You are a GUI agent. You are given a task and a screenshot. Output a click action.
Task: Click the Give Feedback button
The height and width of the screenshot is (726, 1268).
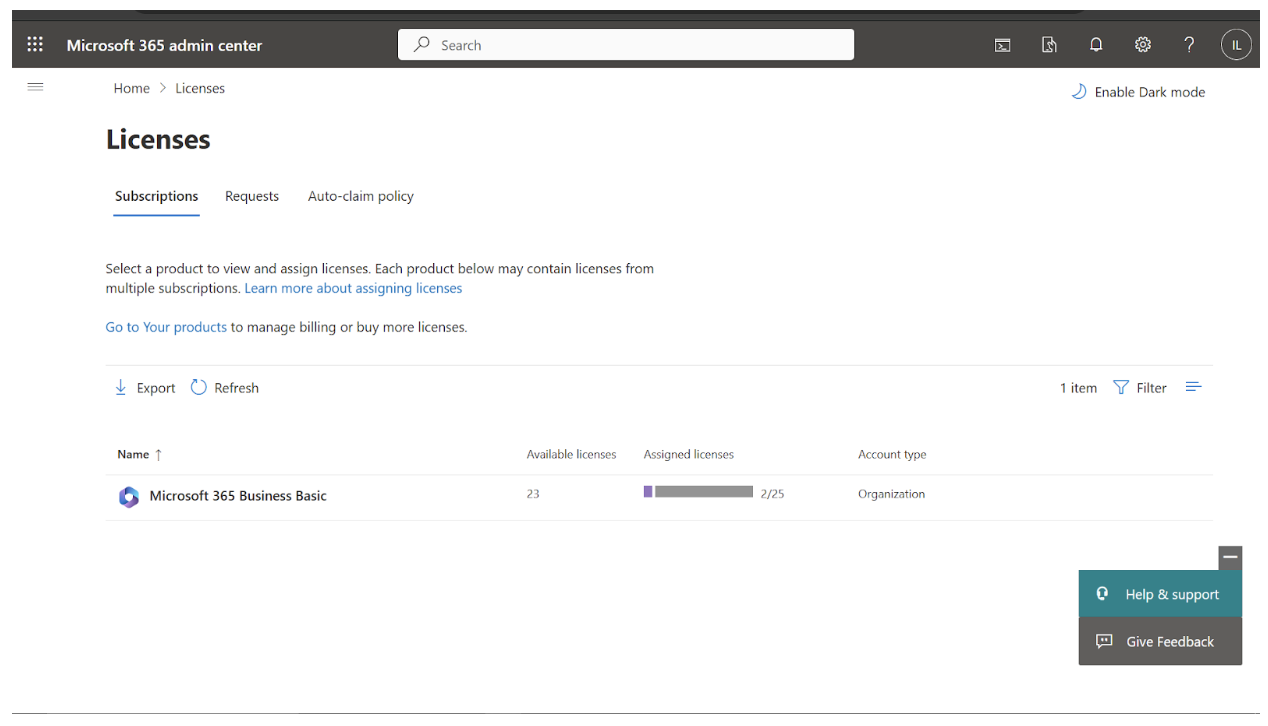click(x=1160, y=642)
